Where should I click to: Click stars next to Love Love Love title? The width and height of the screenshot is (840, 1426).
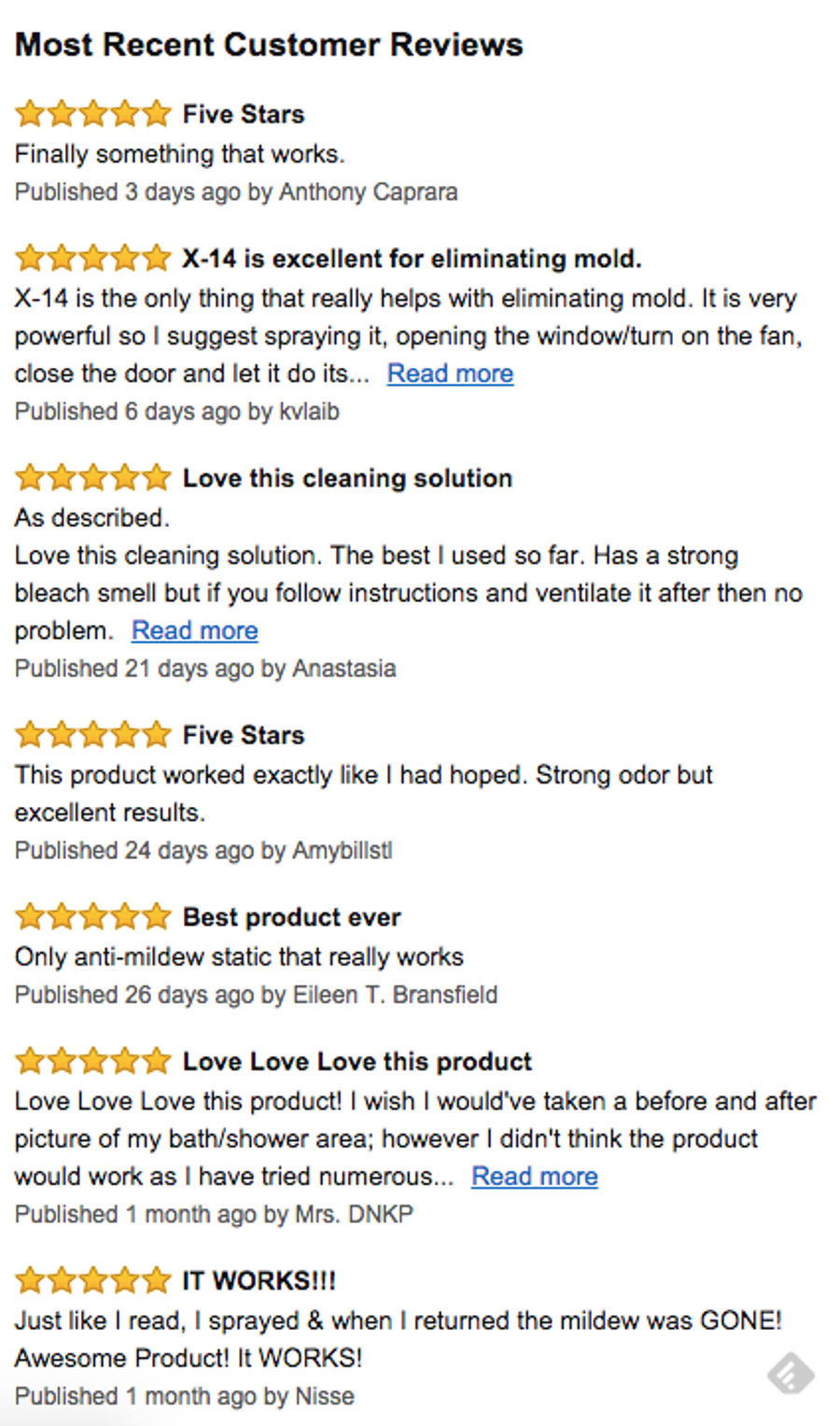[x=93, y=1061]
